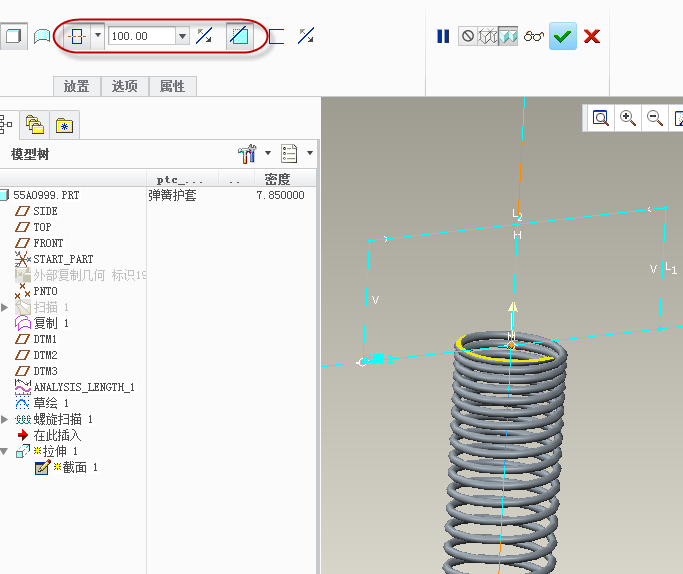Select the extrude as surface icon
Viewport: 683px width, 574px height.
[x=42, y=36]
